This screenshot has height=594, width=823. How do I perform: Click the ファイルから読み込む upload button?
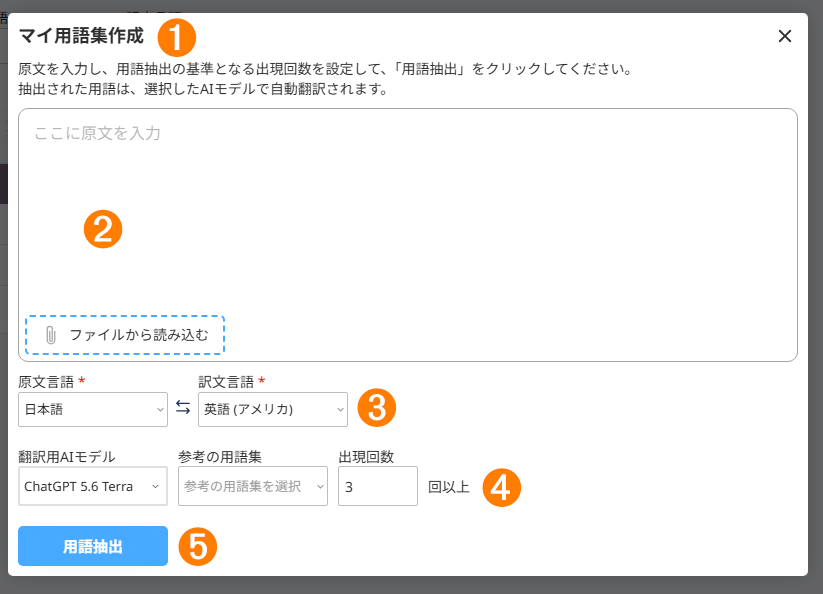coord(125,335)
